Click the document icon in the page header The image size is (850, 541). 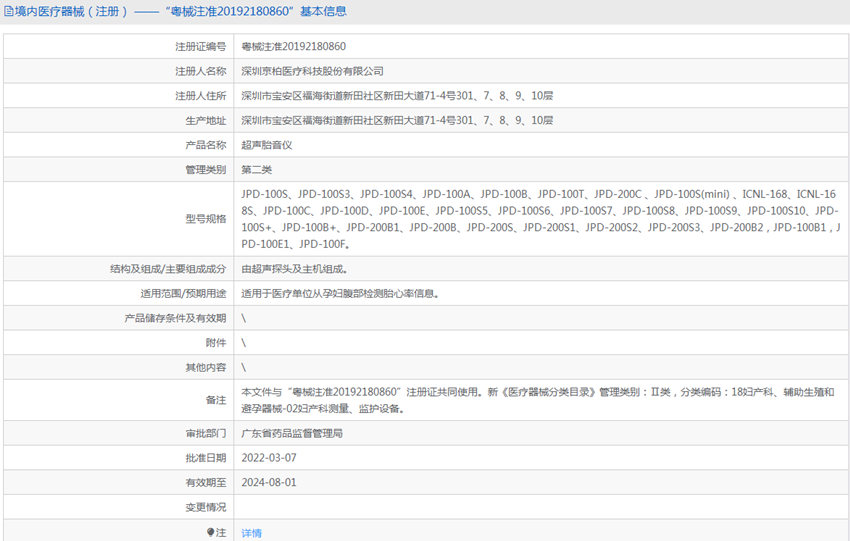tap(9, 11)
